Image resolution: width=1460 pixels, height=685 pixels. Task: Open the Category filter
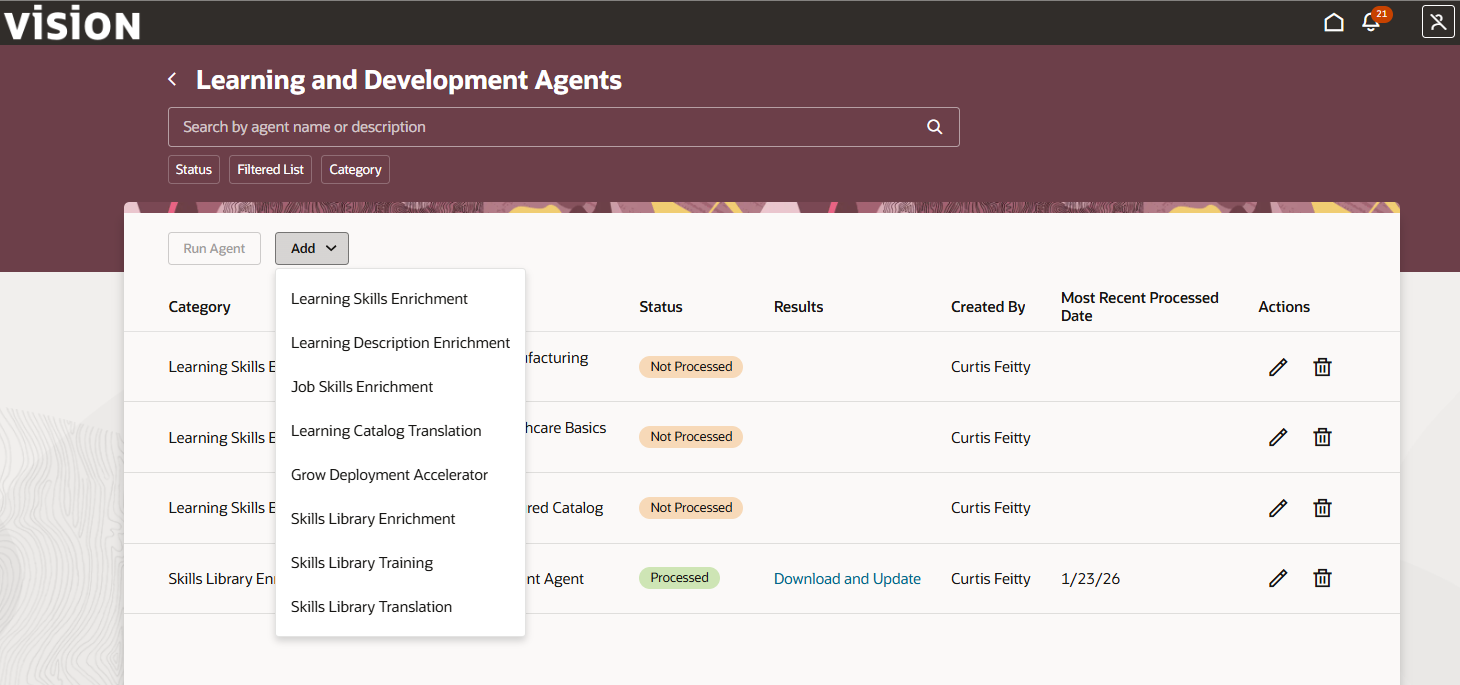(355, 170)
